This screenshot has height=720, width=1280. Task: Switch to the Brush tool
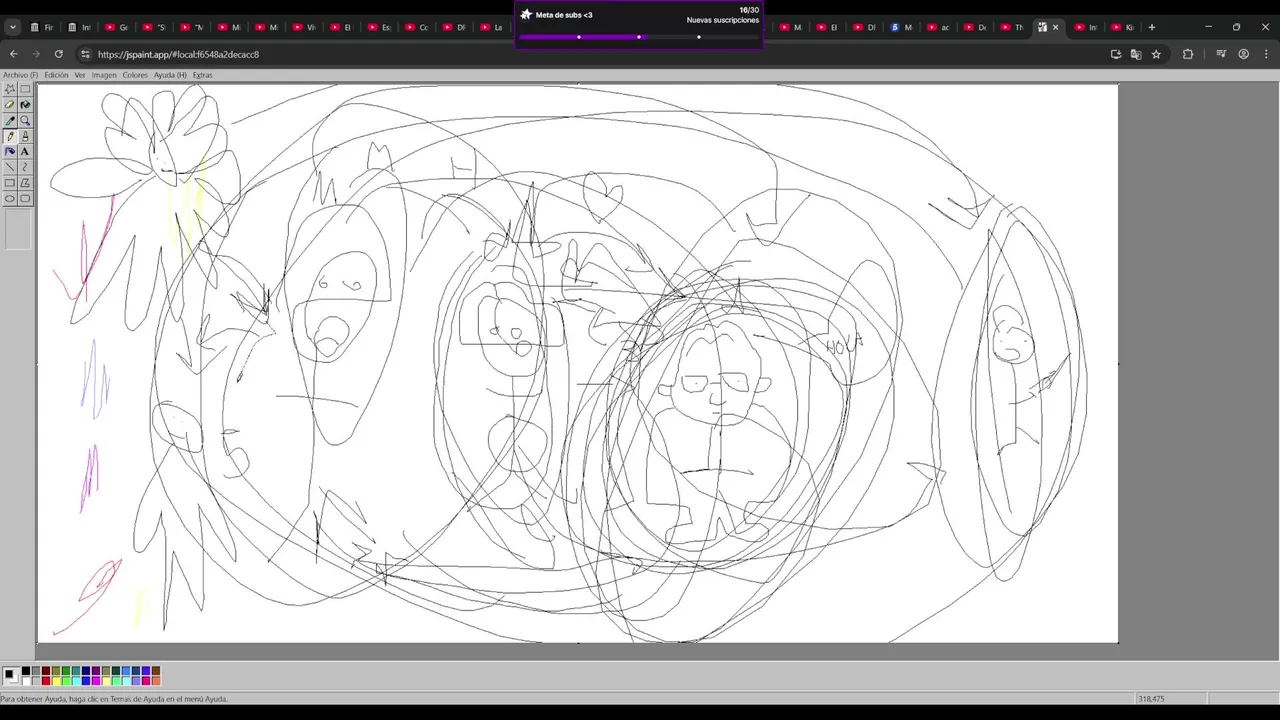pos(25,136)
